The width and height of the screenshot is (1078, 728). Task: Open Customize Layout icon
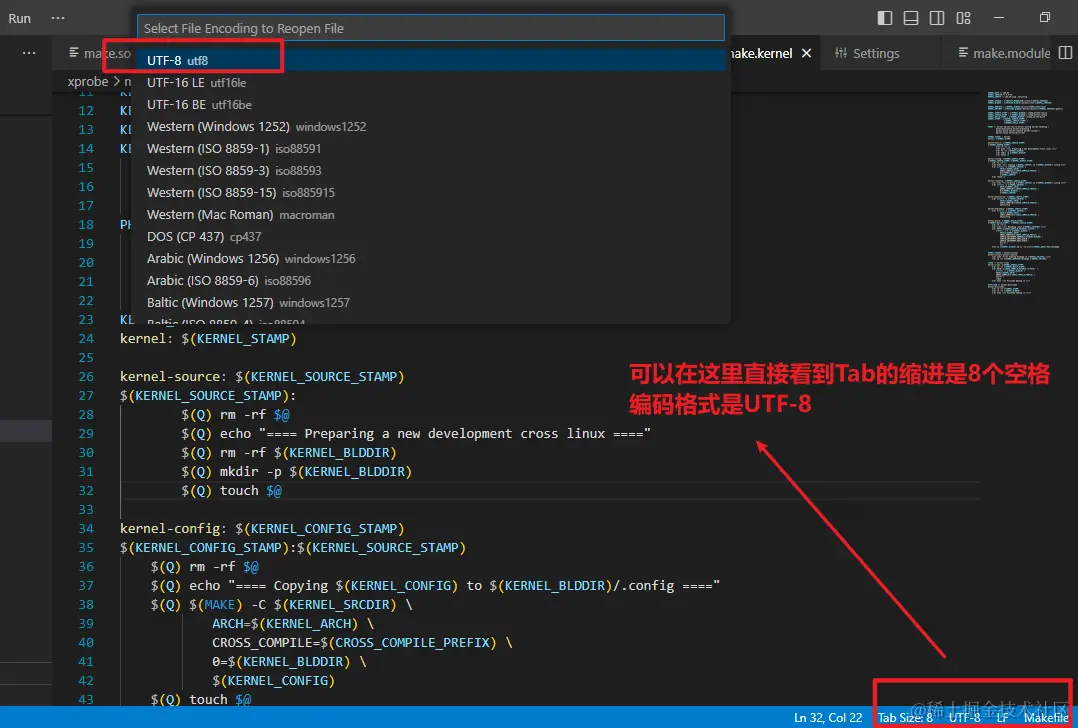tap(964, 18)
